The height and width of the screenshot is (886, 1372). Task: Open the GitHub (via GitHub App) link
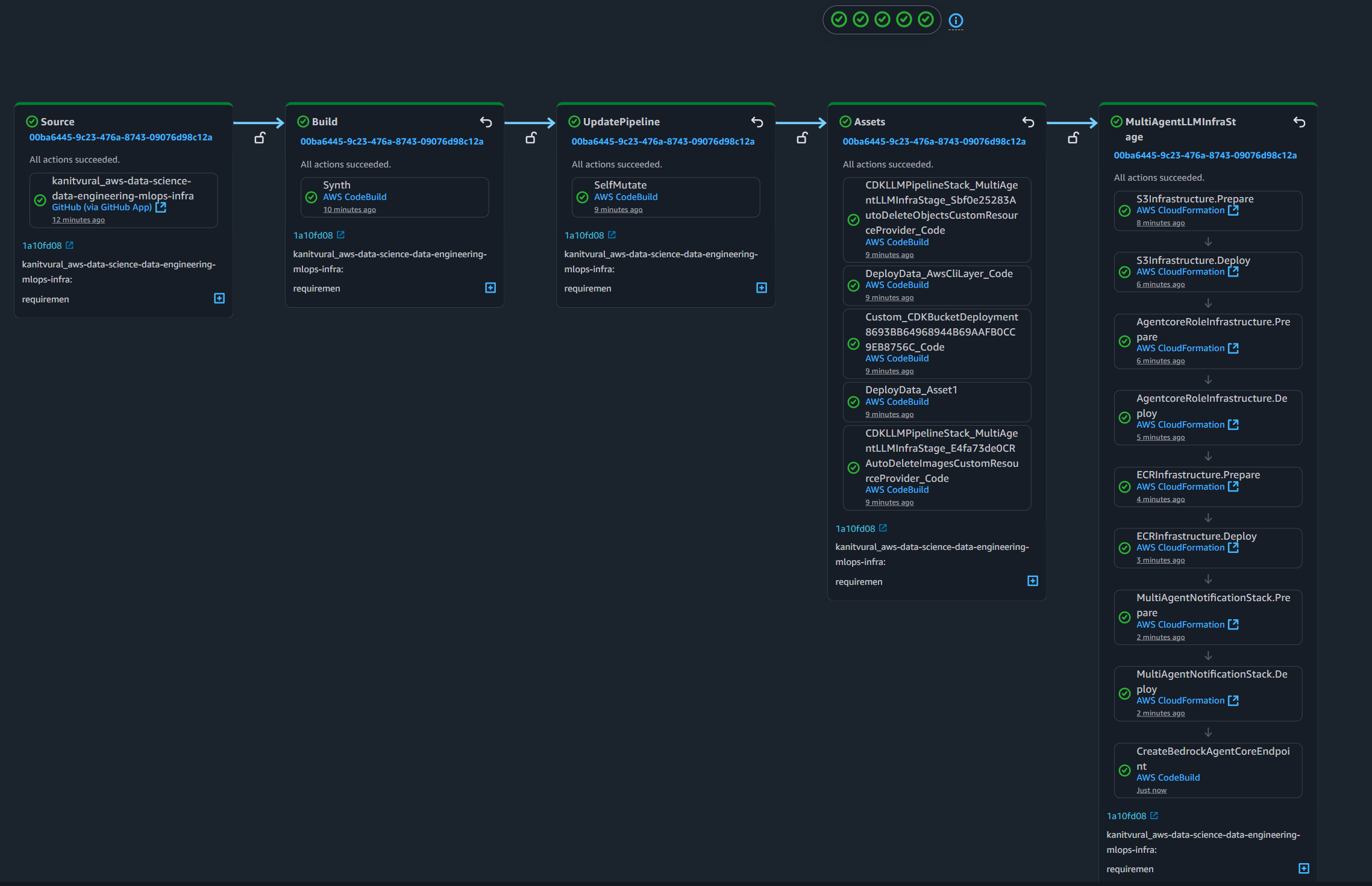pos(102,207)
